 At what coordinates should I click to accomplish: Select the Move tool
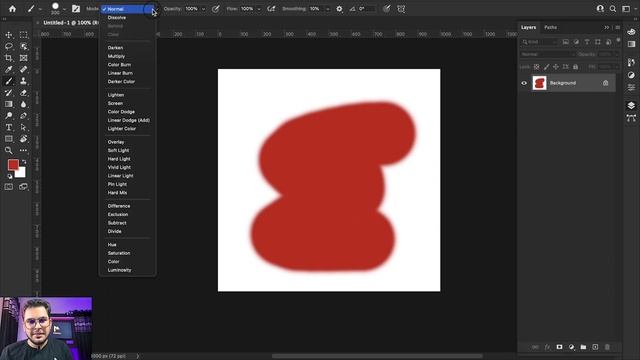9,35
